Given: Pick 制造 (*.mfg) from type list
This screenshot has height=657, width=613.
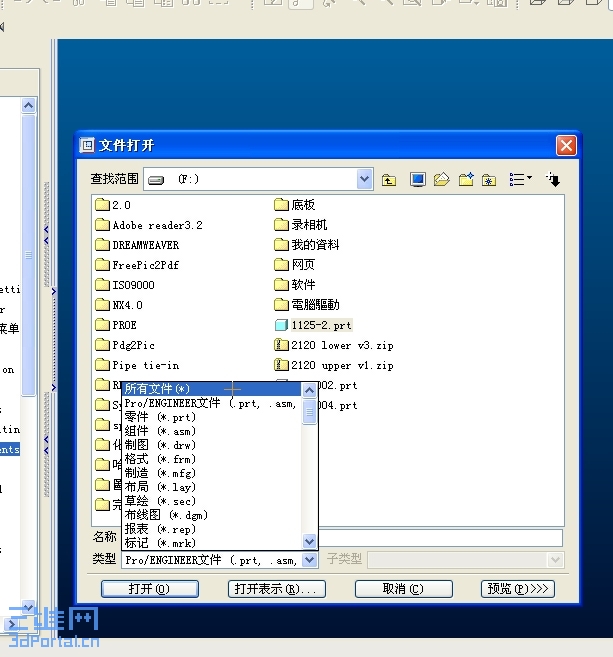Looking at the screenshot, I should pos(212,473).
